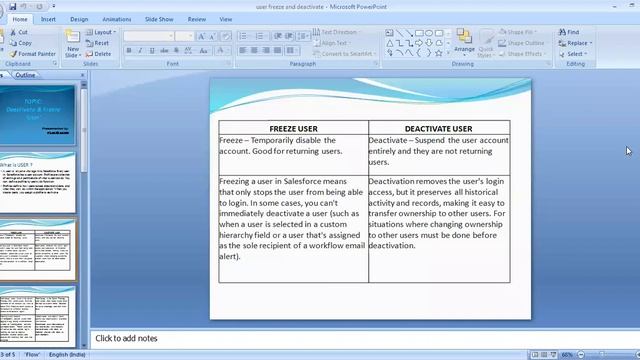Open Replace dropdown
The height and width of the screenshot is (360, 640).
click(576, 43)
